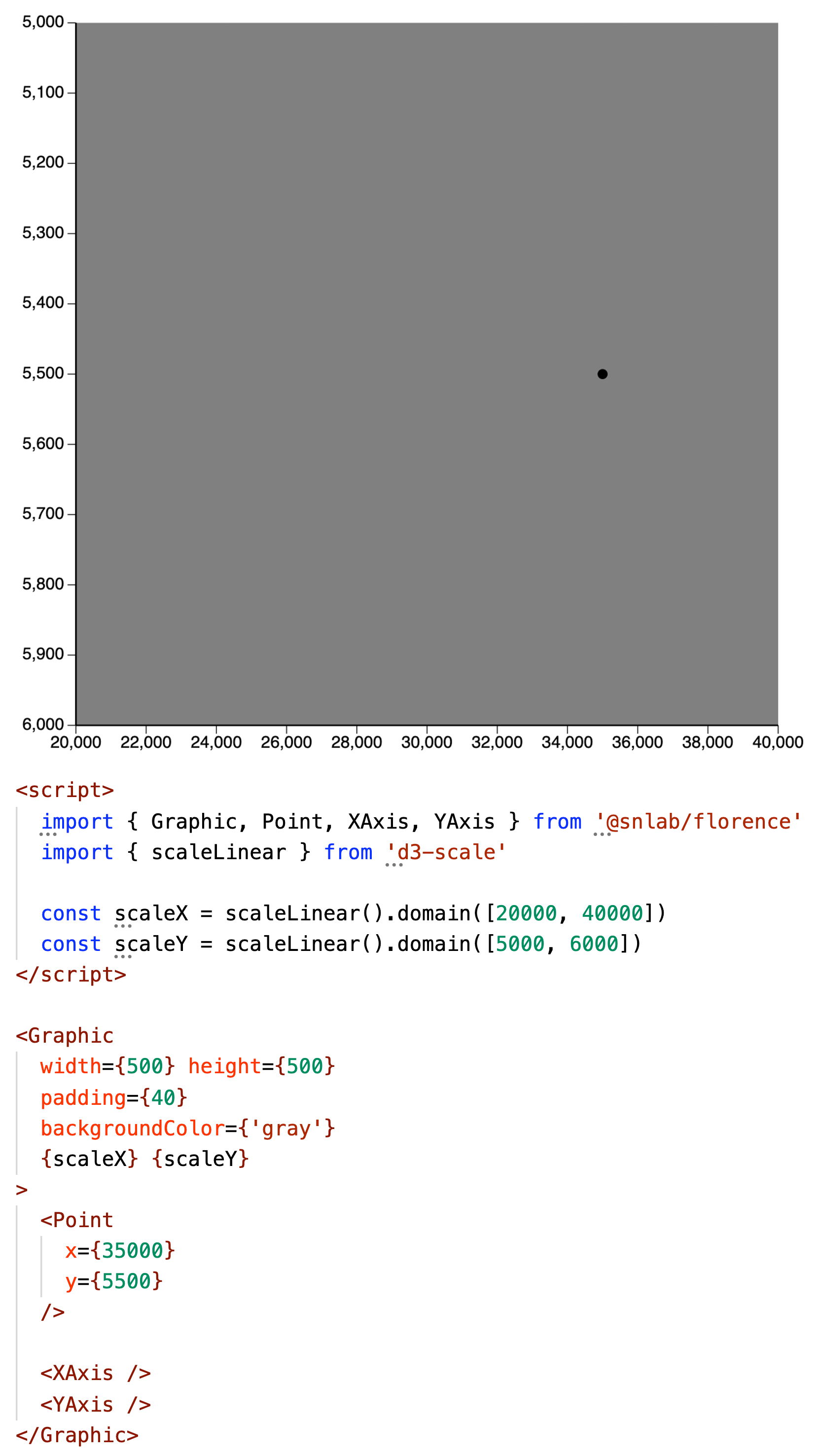
Task: Click the black data point in the chart
Action: [x=603, y=374]
